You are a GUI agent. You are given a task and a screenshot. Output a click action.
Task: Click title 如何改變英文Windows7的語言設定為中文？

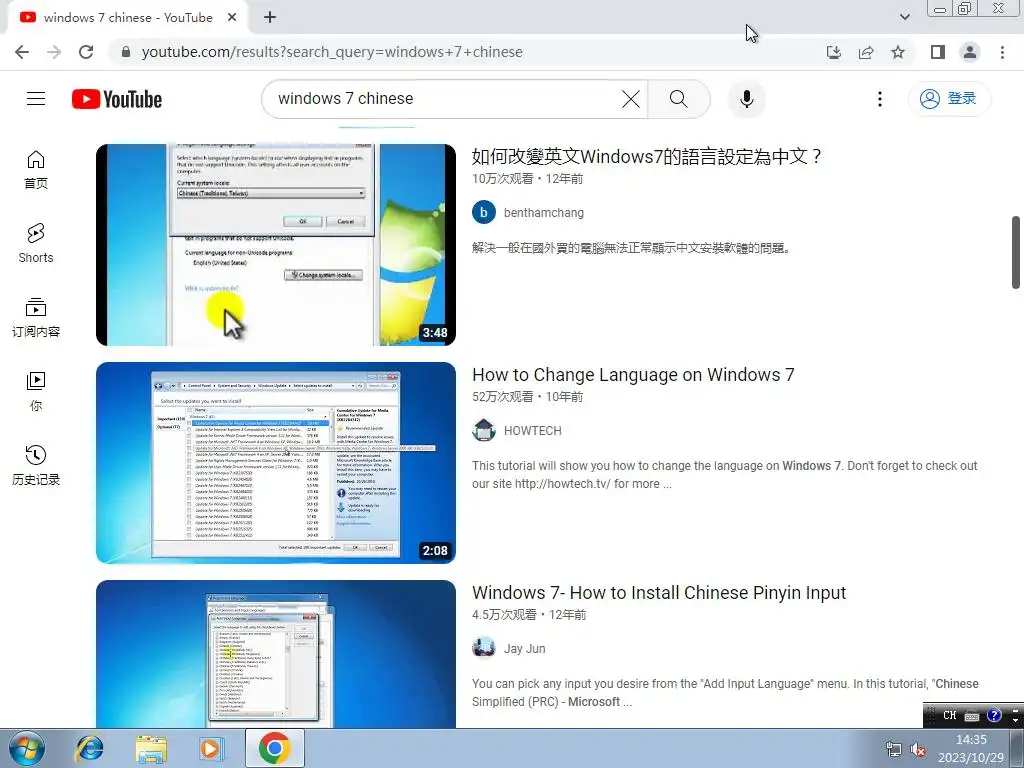(x=647, y=157)
